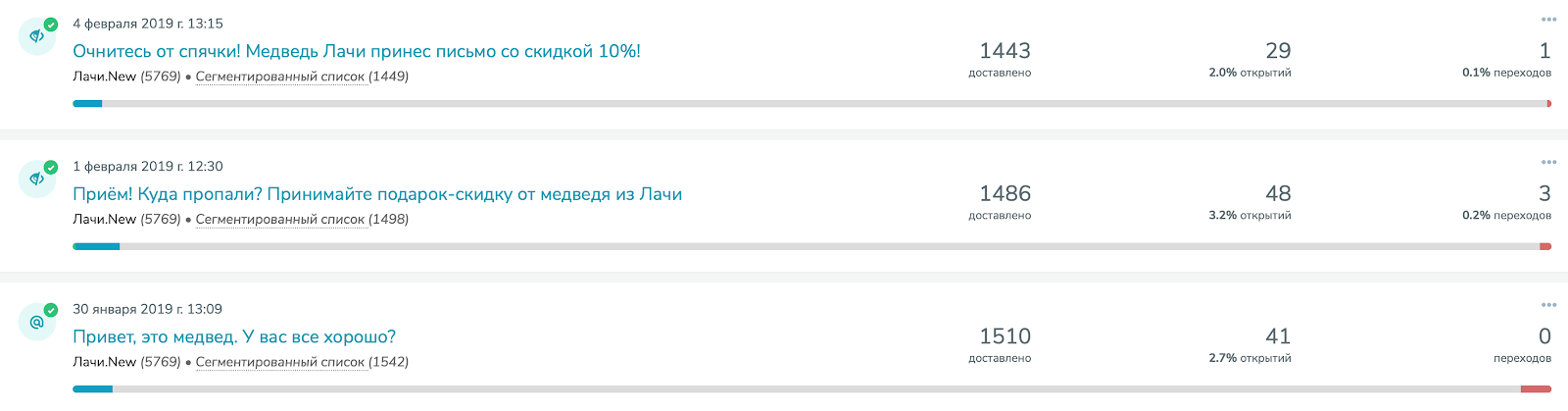The image size is (1568, 411).
Task: Click the 3 переходов stat
Action: pos(1543,194)
